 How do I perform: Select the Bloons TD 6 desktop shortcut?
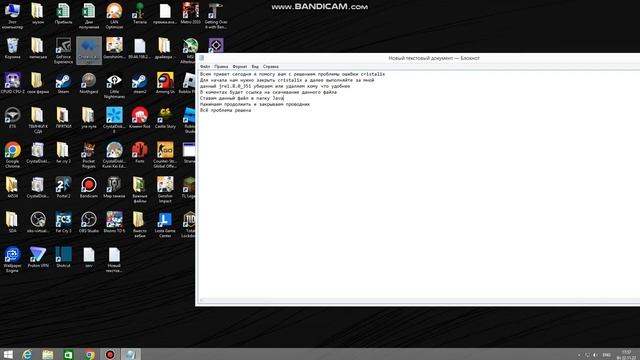click(114, 222)
